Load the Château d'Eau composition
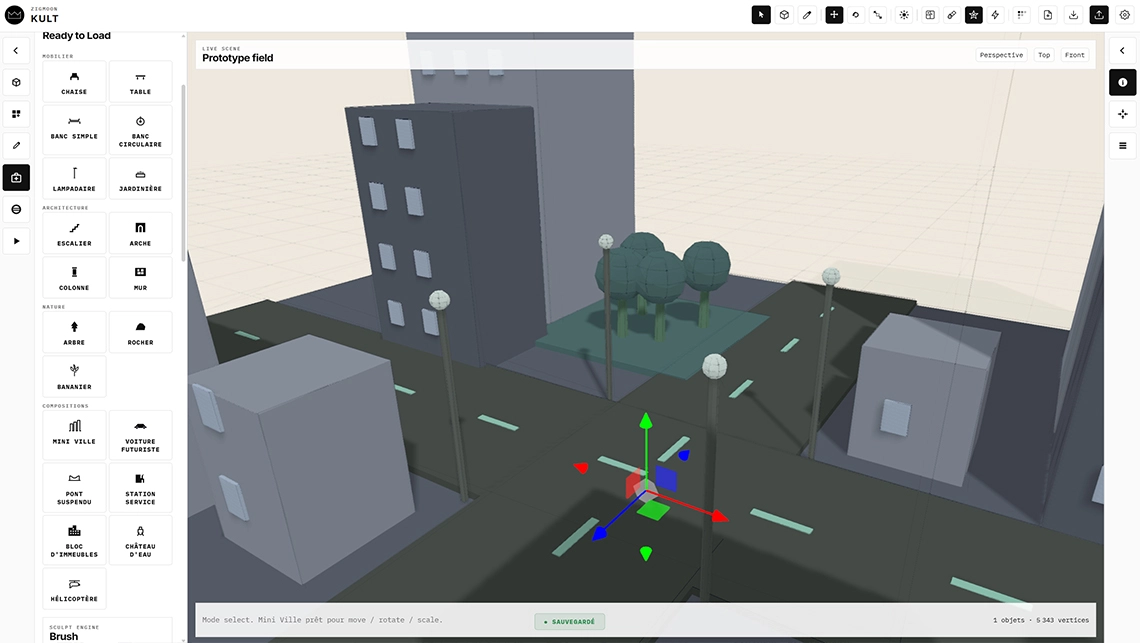Viewport: 1140px width, 643px height. 140,540
